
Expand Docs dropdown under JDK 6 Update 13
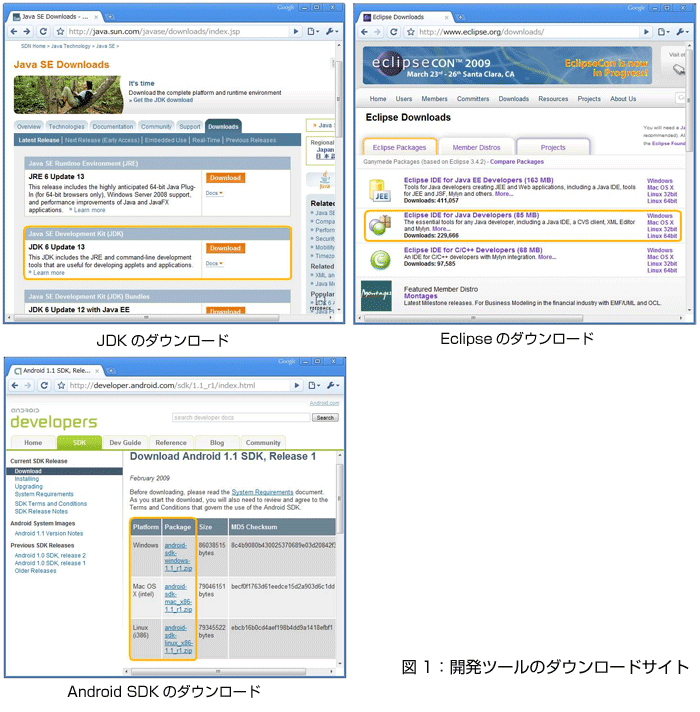[x=214, y=263]
